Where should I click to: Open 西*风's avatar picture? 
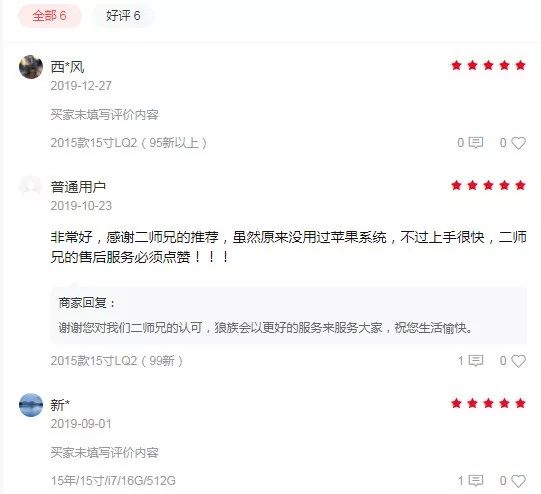click(31, 67)
